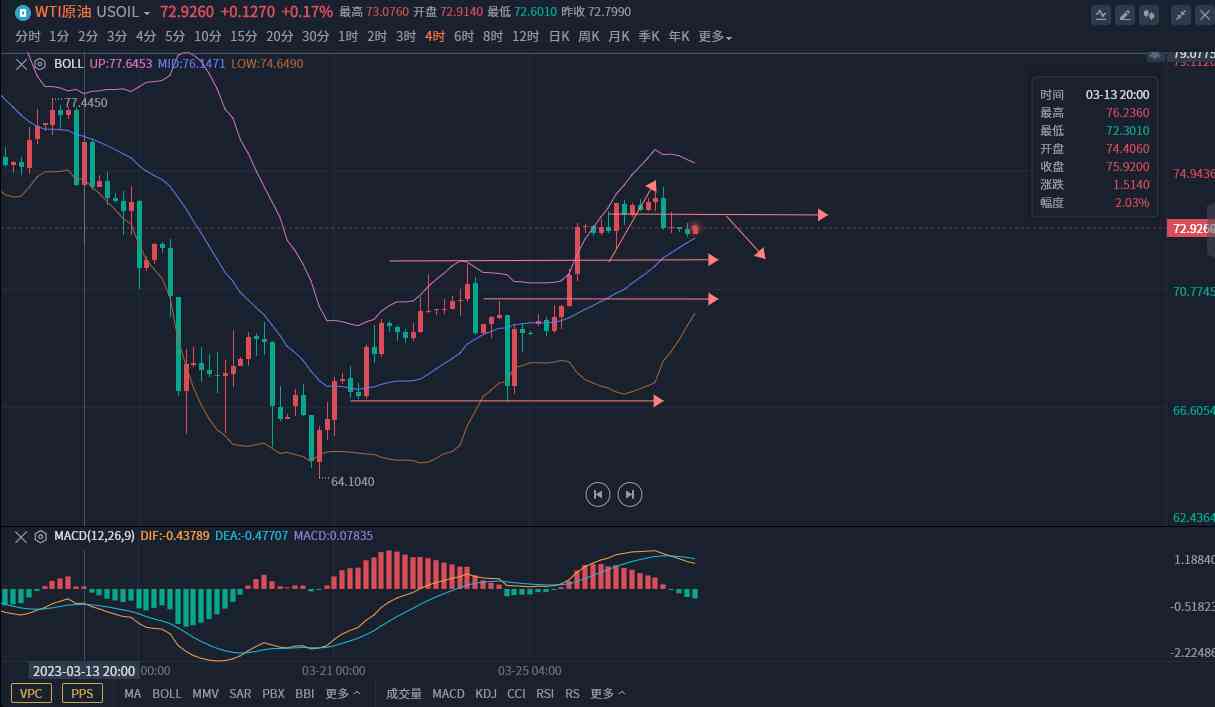
Task: Toggle the PPS indicator button
Action: click(x=82, y=693)
